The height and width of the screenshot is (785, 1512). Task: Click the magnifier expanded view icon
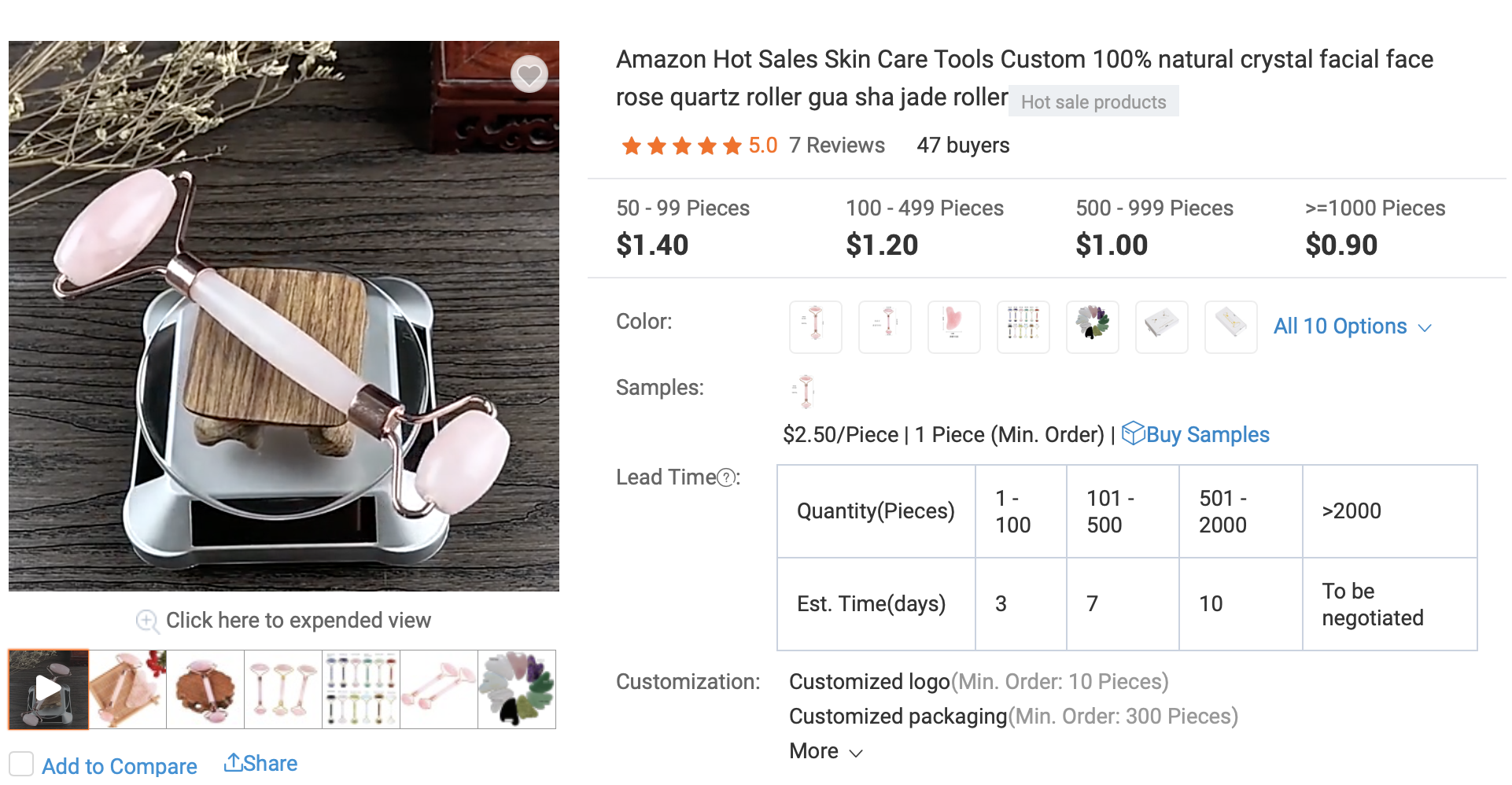point(147,621)
